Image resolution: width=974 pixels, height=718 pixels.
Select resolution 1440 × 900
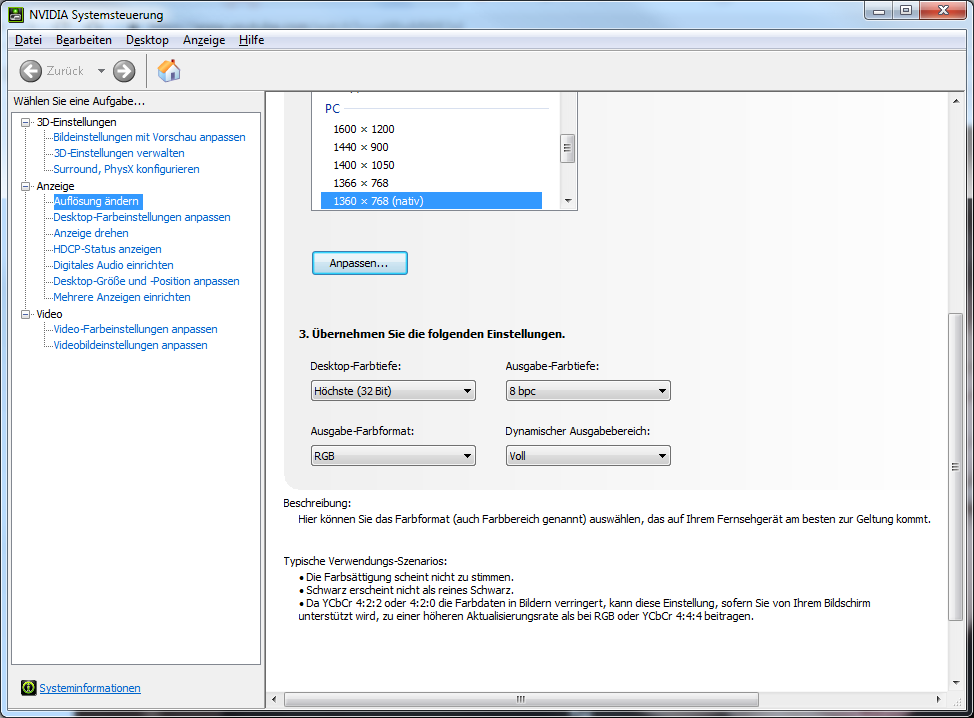point(431,147)
